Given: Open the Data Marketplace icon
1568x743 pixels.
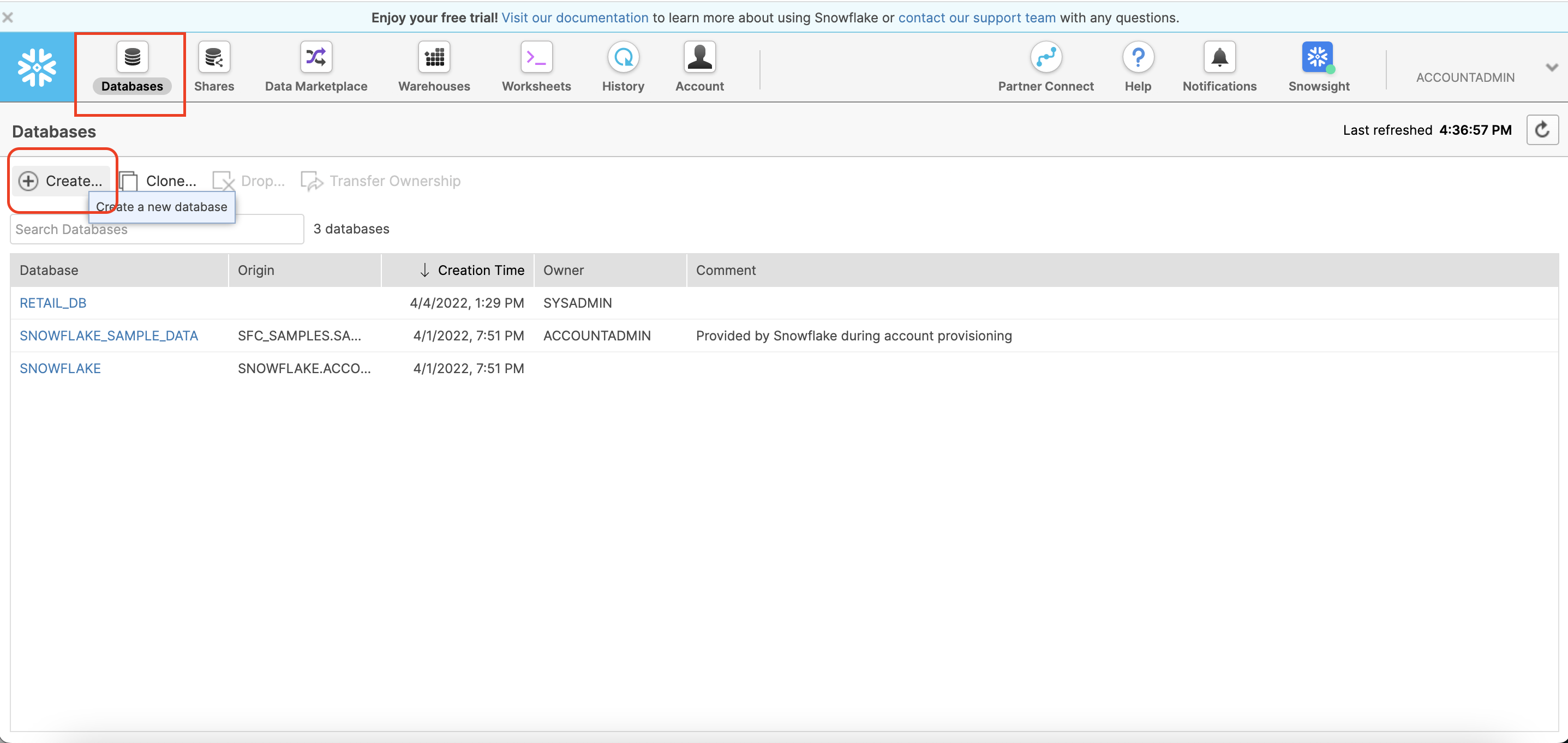Looking at the screenshot, I should click(x=316, y=57).
